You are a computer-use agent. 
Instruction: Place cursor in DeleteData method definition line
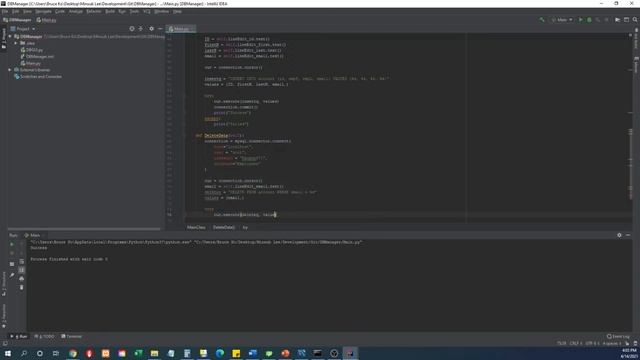tap(220, 135)
